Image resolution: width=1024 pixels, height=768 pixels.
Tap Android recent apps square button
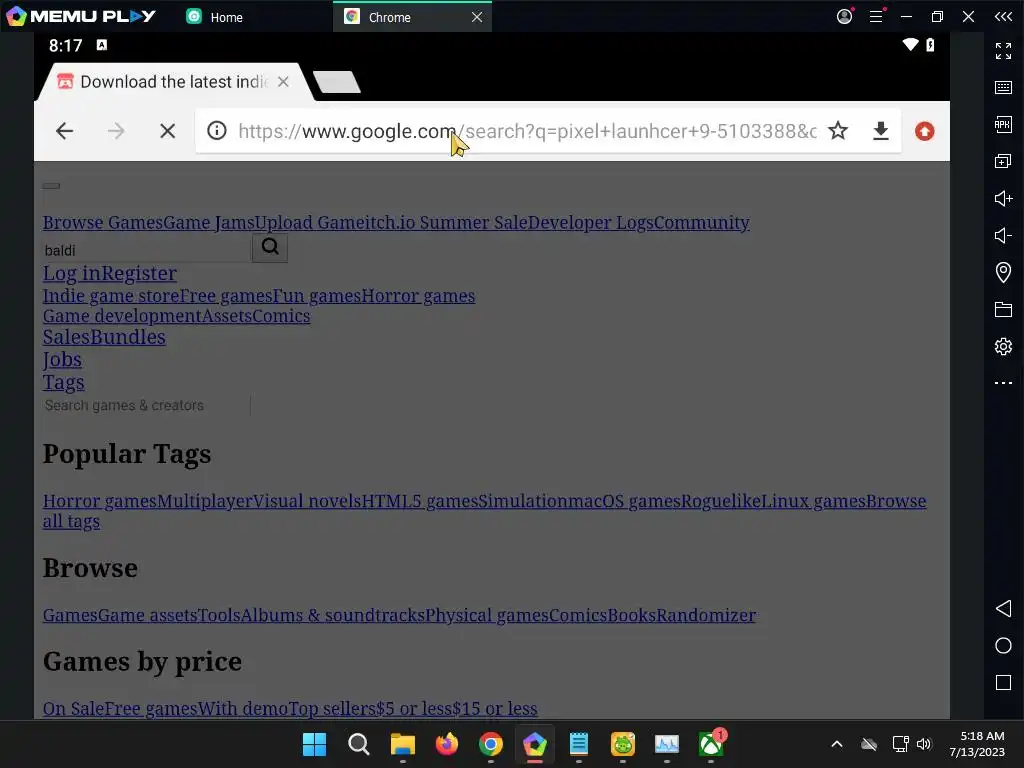pyautogui.click(x=1003, y=682)
